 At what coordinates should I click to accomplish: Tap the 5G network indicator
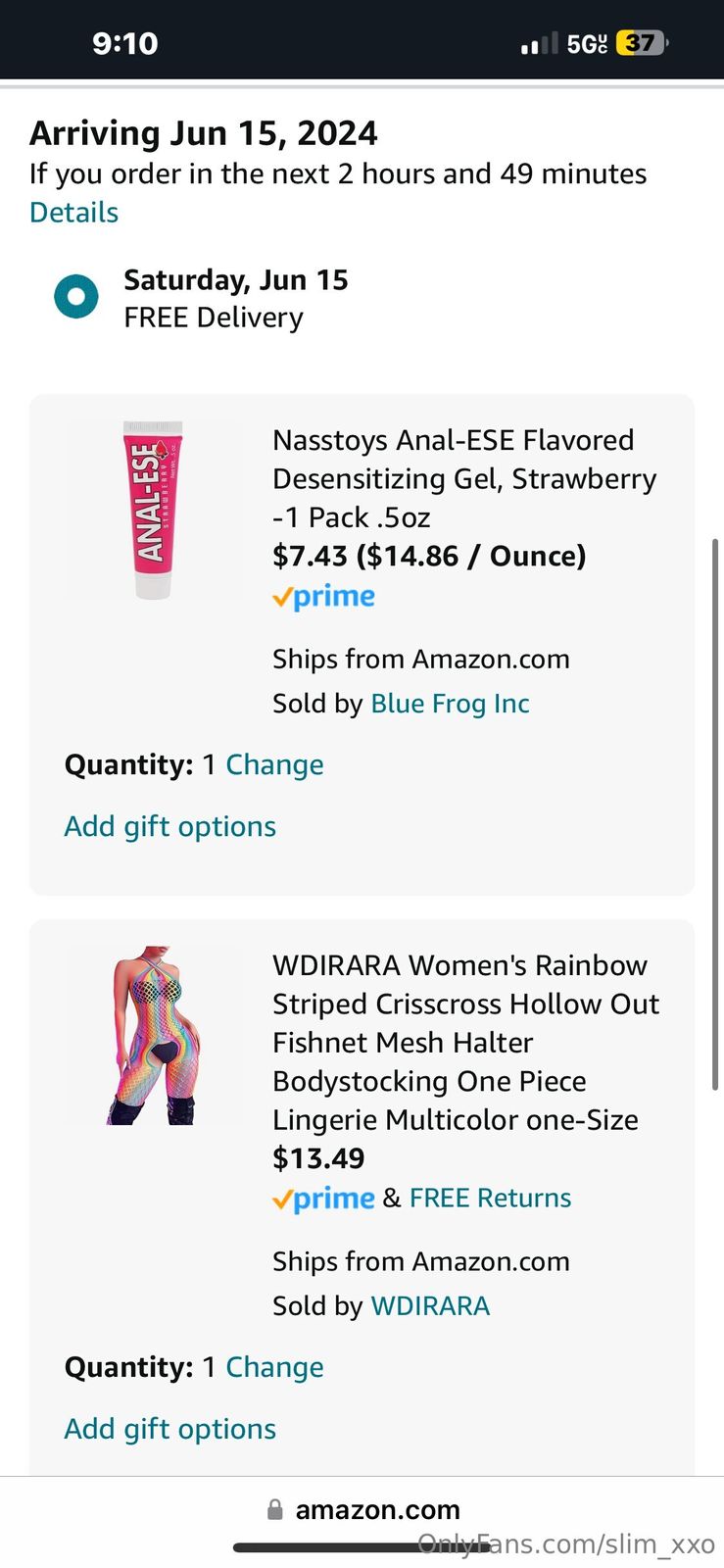(x=587, y=43)
